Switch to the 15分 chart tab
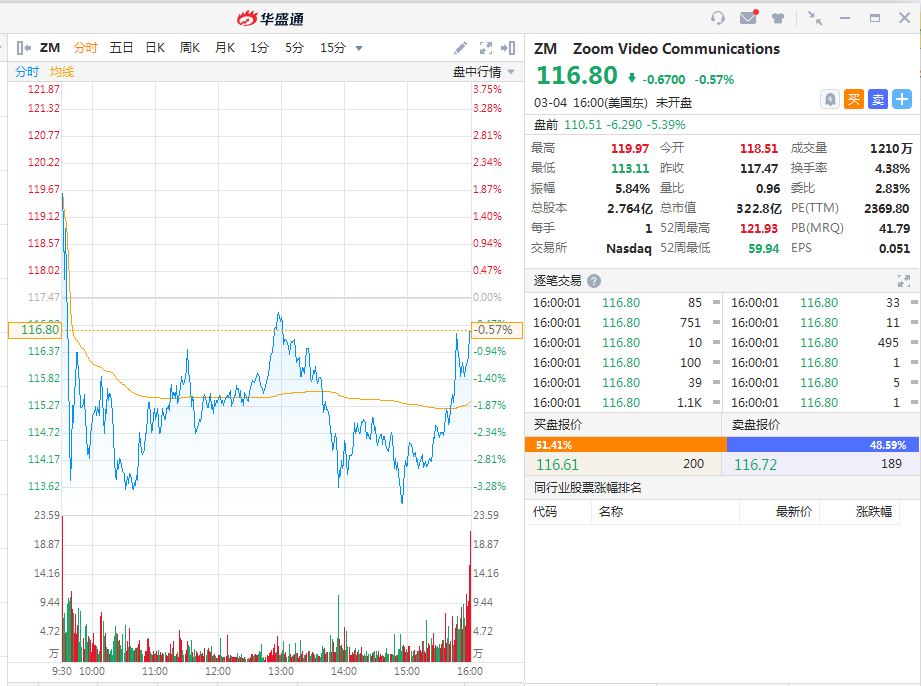 click(x=332, y=48)
